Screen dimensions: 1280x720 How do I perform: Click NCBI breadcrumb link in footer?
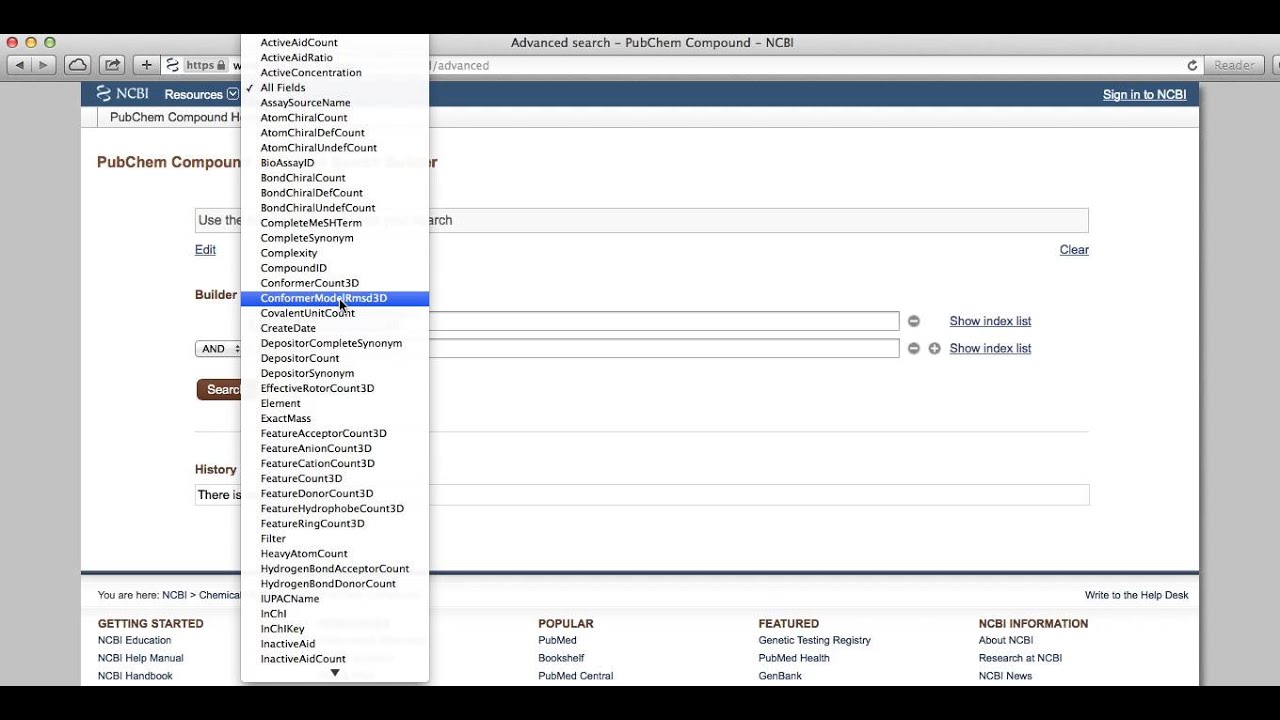pos(174,595)
